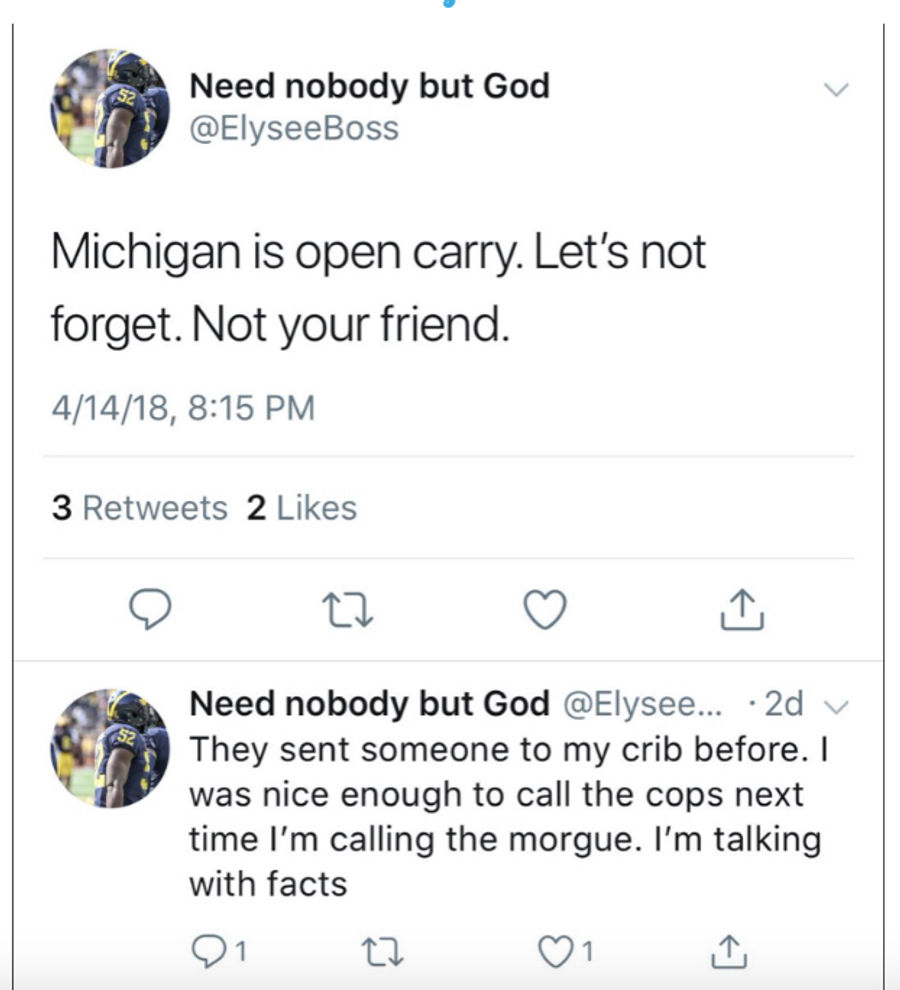
Task: Expand the main tweet options chevron
Action: tap(836, 90)
